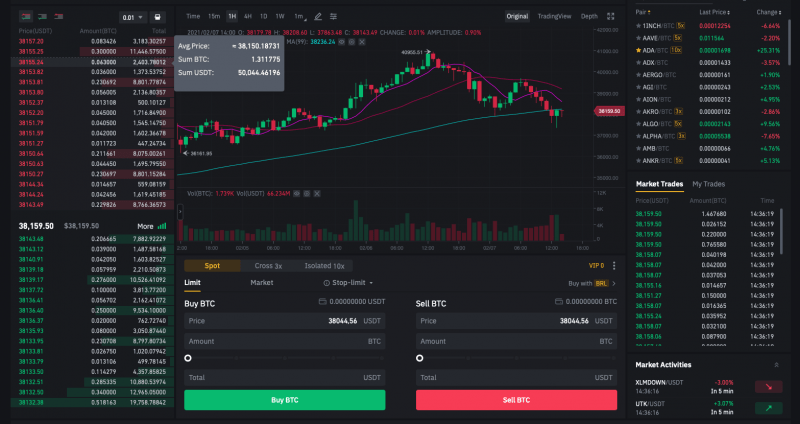Click the Amount field under Sell BTC
Viewport: 800px width, 424px height.
[x=516, y=341]
